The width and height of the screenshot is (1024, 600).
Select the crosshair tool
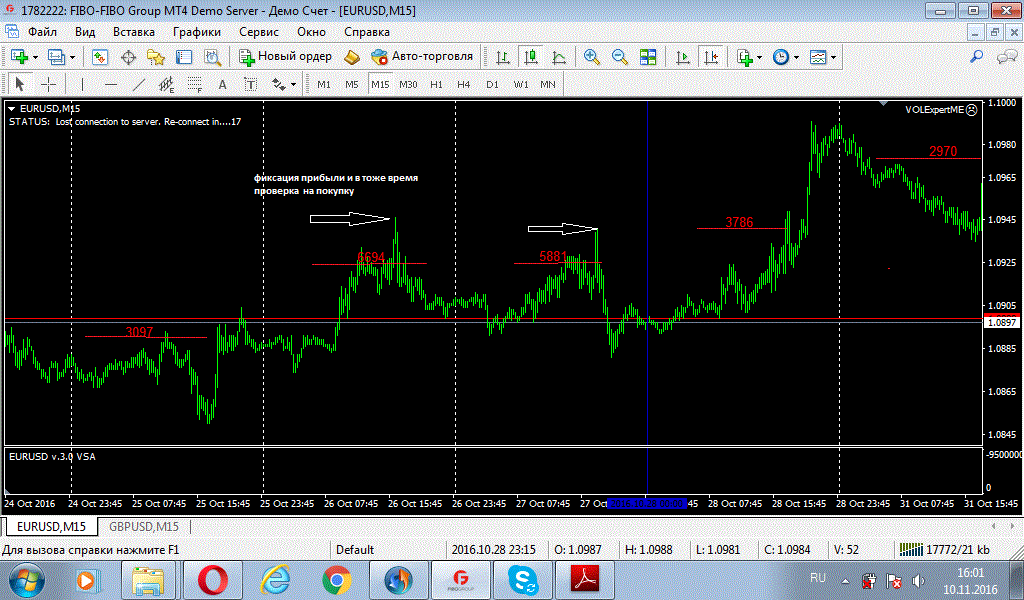click(x=48, y=84)
